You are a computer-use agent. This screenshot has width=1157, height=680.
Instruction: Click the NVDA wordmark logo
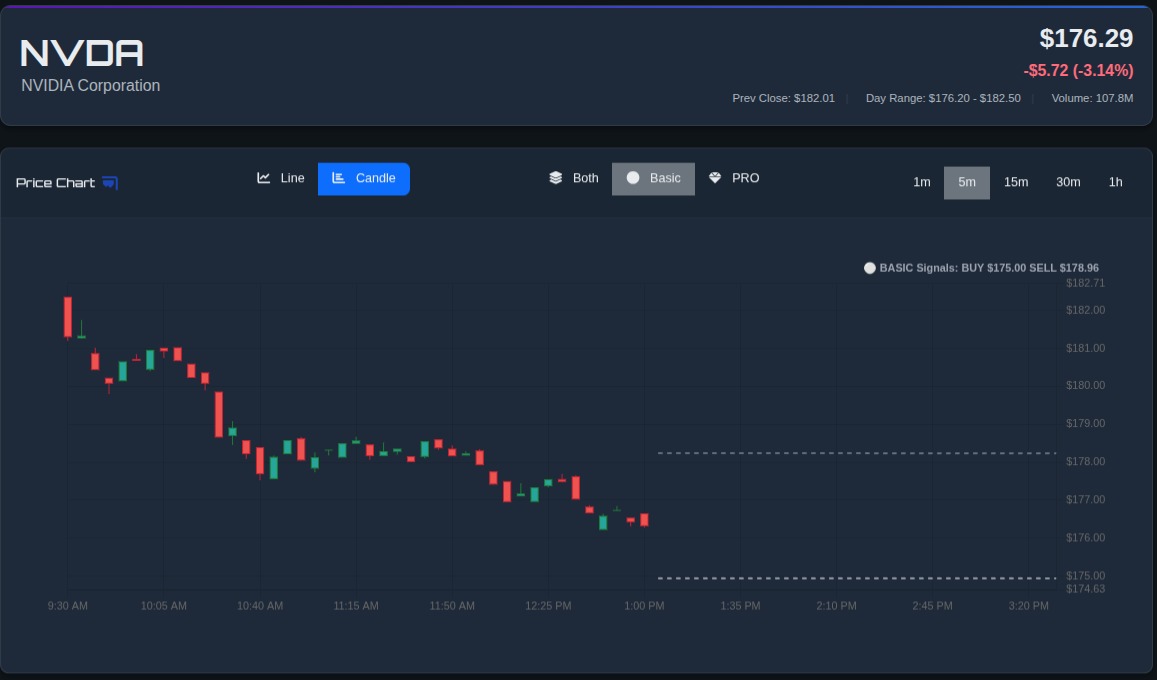[x=80, y=52]
